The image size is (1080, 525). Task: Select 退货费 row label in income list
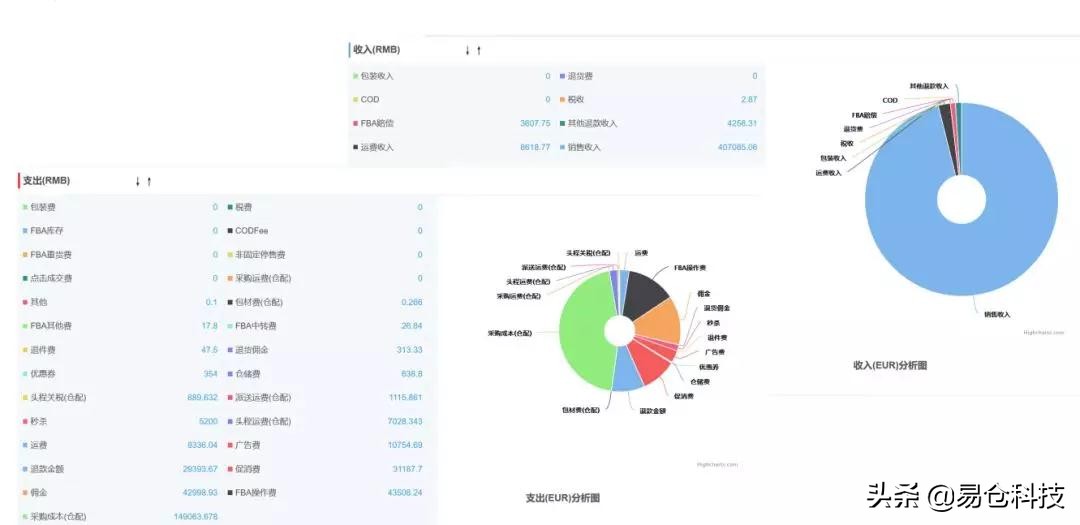click(x=580, y=76)
